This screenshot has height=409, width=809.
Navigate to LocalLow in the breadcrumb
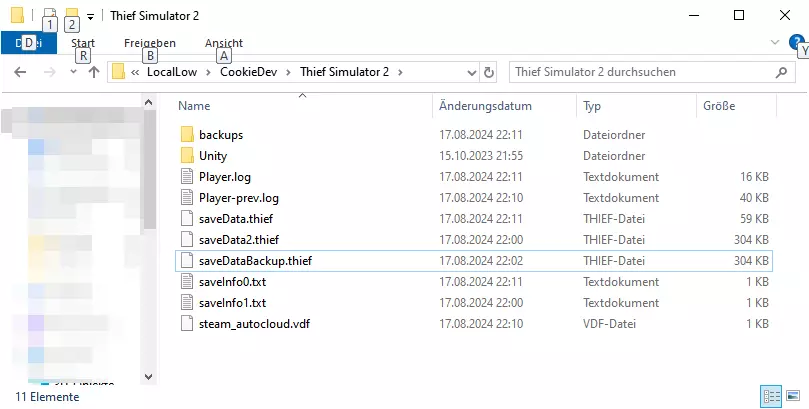pyautogui.click(x=172, y=72)
